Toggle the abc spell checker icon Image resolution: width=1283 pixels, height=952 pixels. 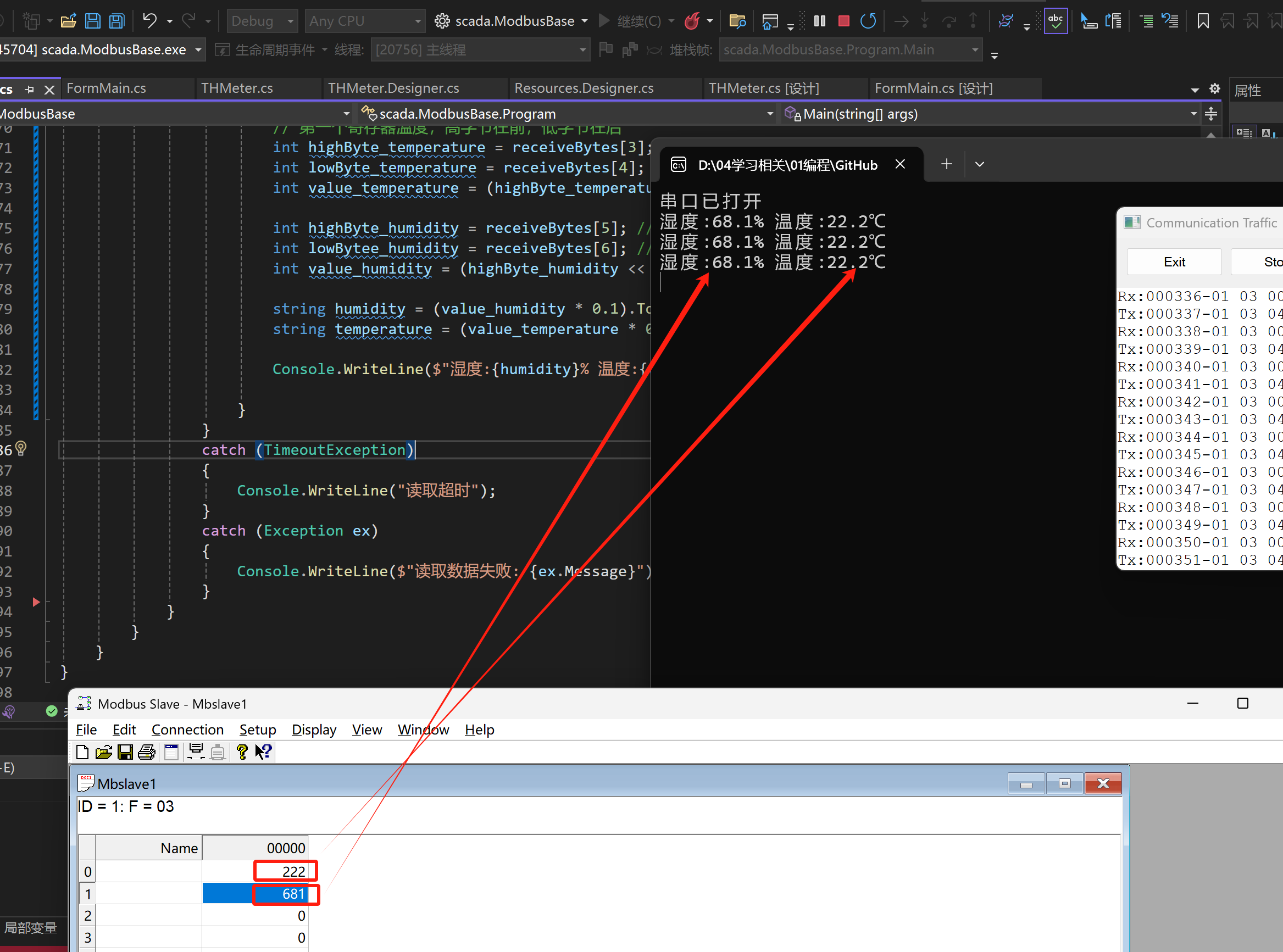[1056, 21]
